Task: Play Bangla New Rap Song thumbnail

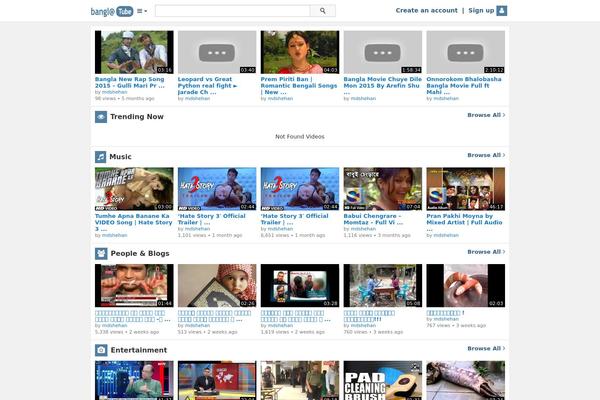Action: [x=134, y=52]
